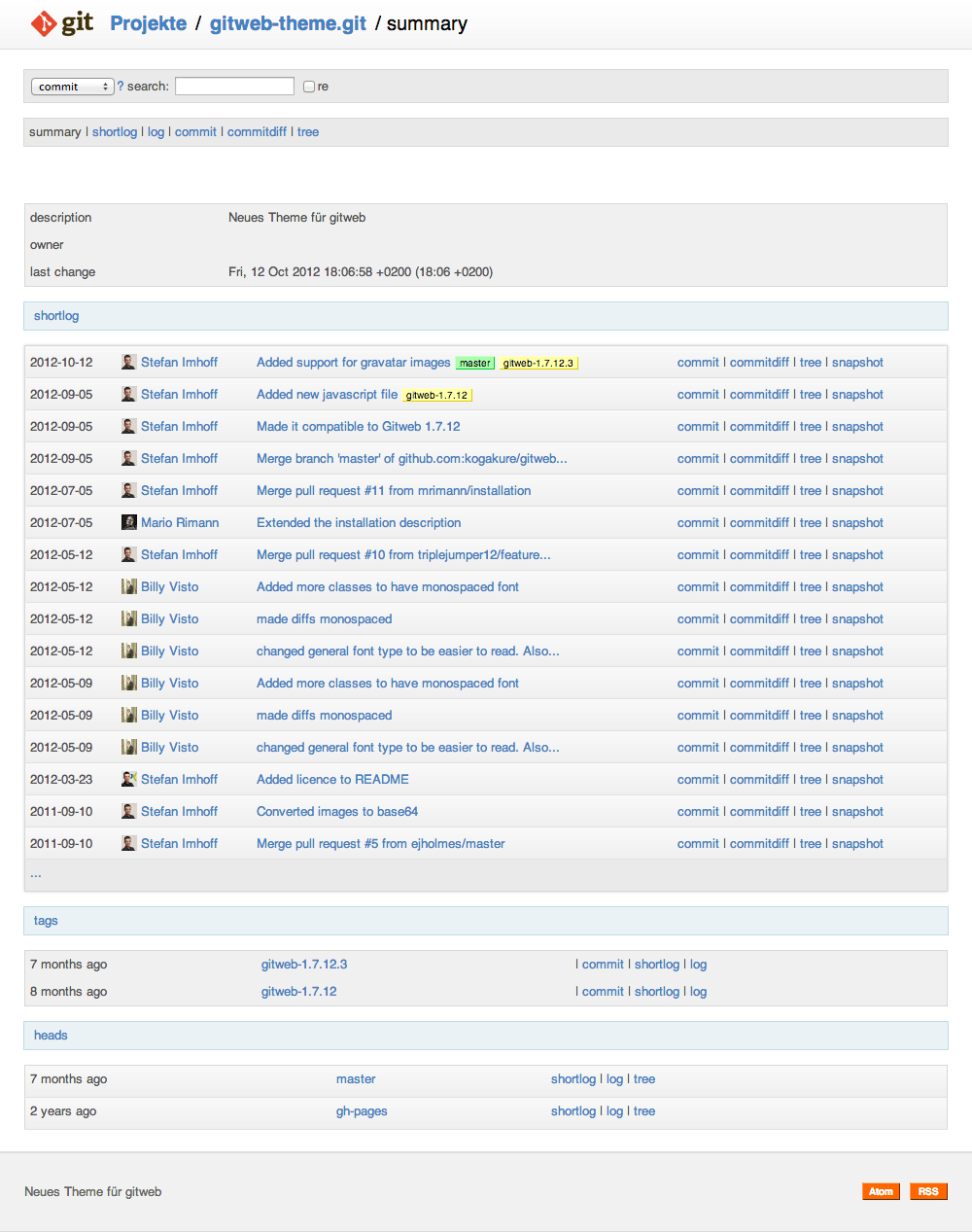Show more commits via the ellipsis link
This screenshot has height=1232, width=972.
pos(36,874)
